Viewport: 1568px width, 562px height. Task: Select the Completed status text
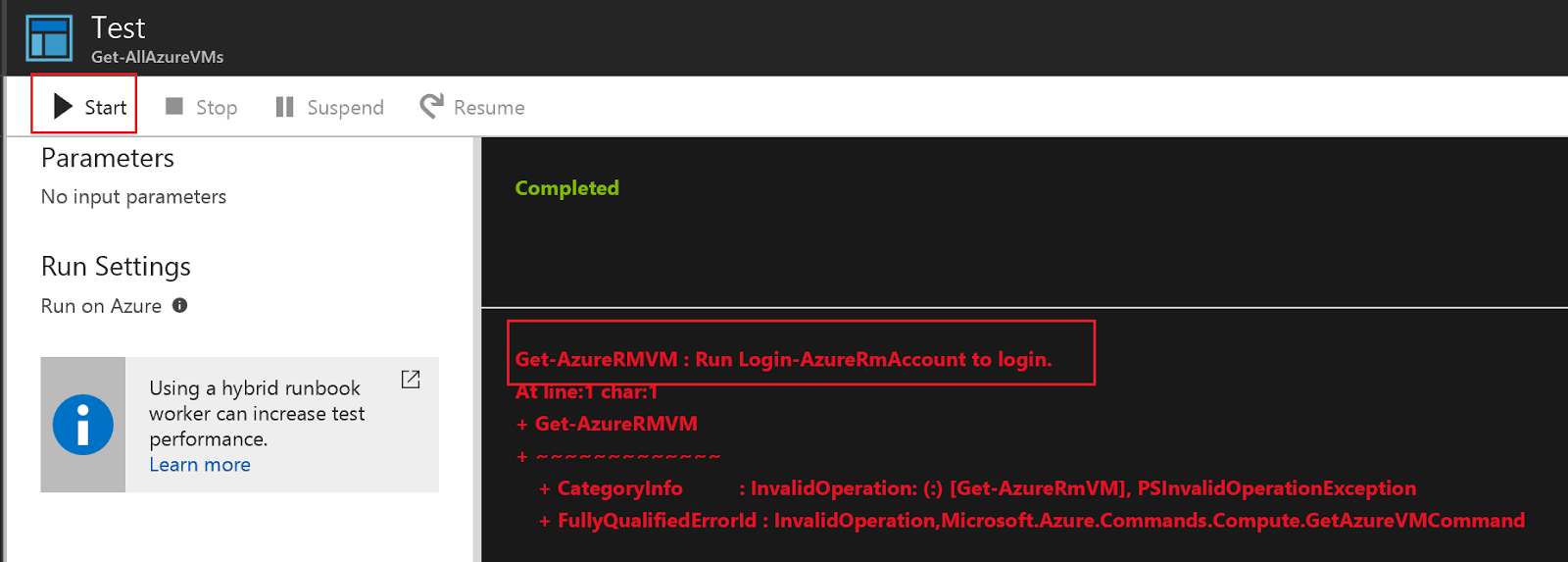tap(566, 188)
